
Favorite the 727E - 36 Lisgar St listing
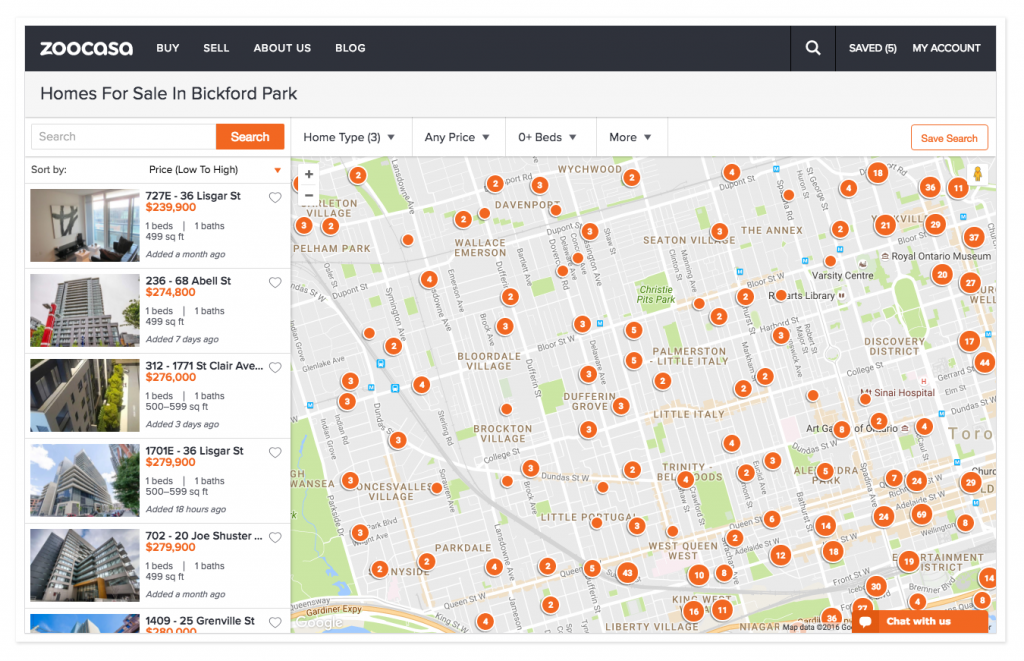(275, 198)
